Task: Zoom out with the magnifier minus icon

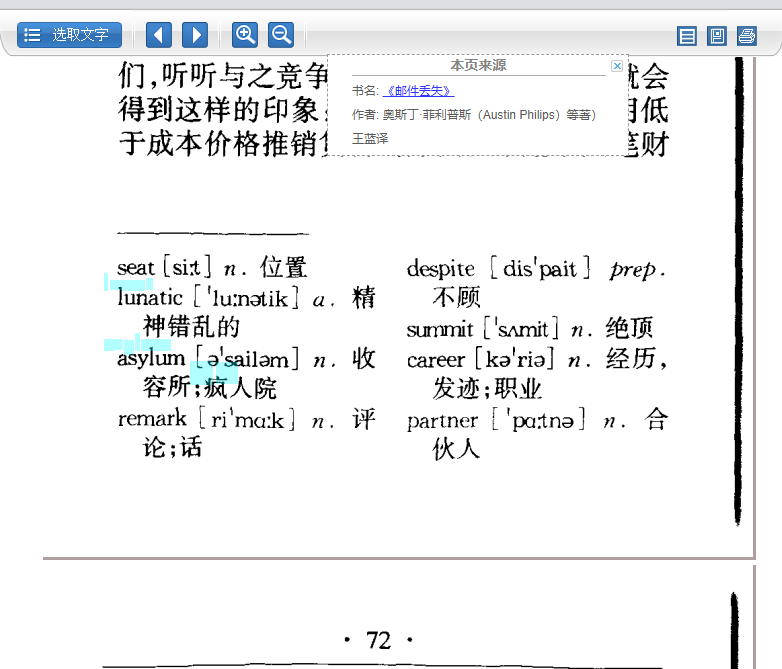Action: pyautogui.click(x=281, y=35)
